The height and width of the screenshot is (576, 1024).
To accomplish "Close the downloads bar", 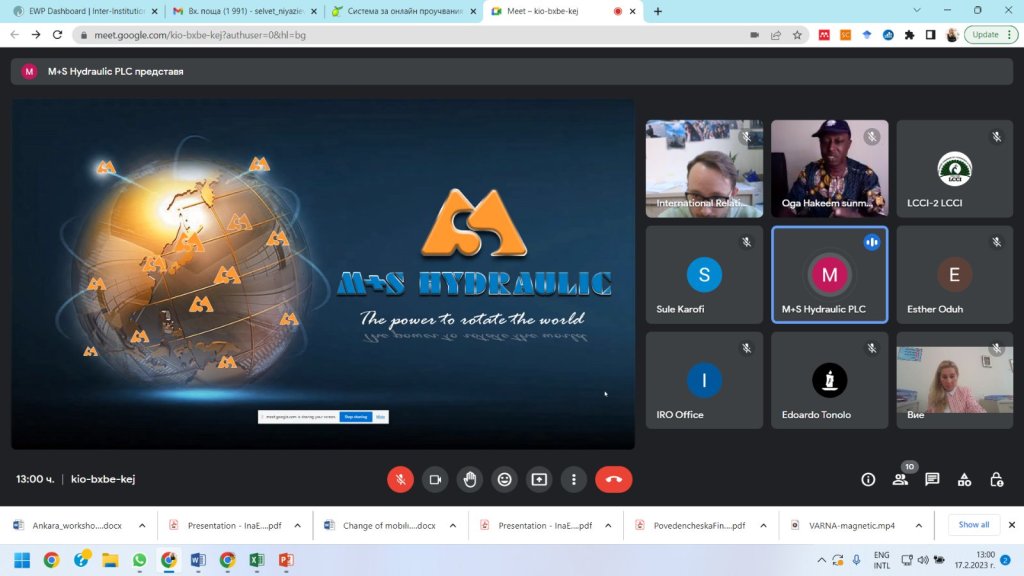I will (1012, 524).
